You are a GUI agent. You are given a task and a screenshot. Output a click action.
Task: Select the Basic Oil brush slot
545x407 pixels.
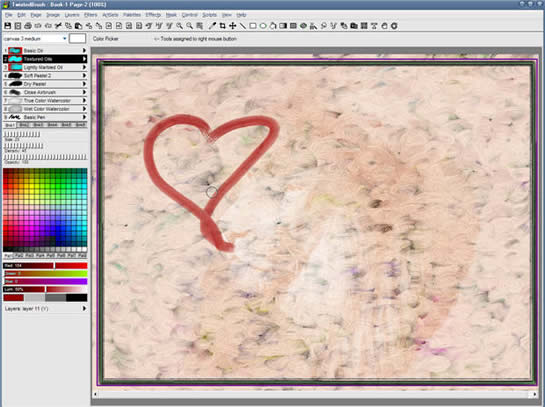pos(45,50)
